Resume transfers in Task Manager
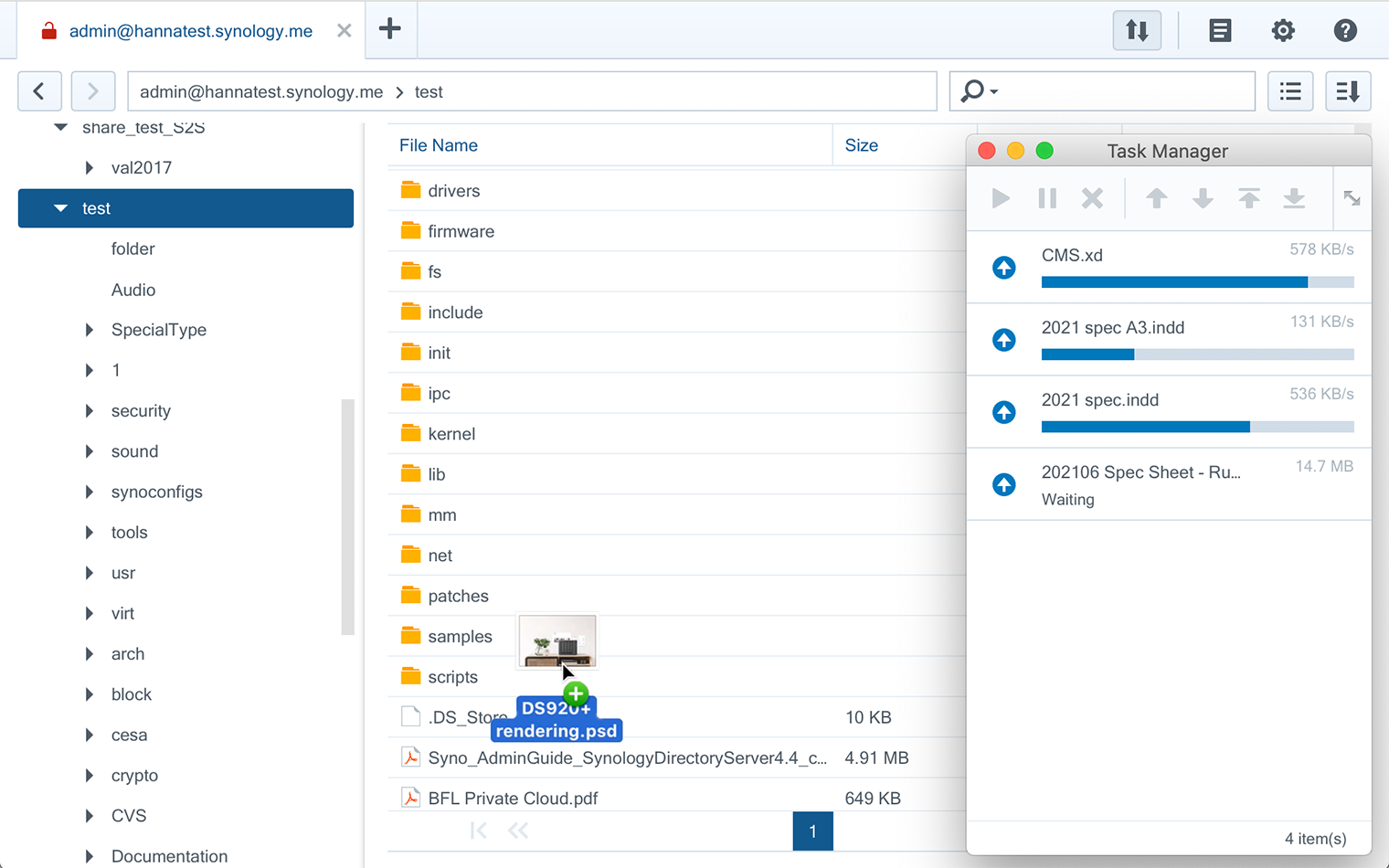 pyautogui.click(x=1001, y=198)
